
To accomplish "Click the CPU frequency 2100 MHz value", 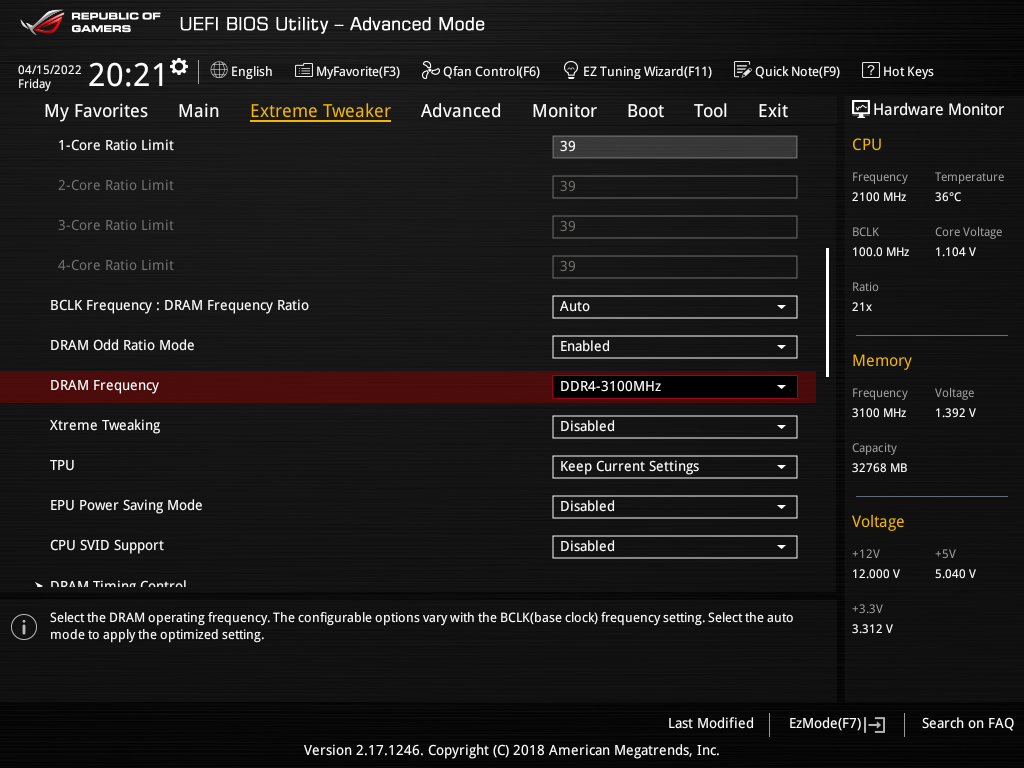I will 878,197.
